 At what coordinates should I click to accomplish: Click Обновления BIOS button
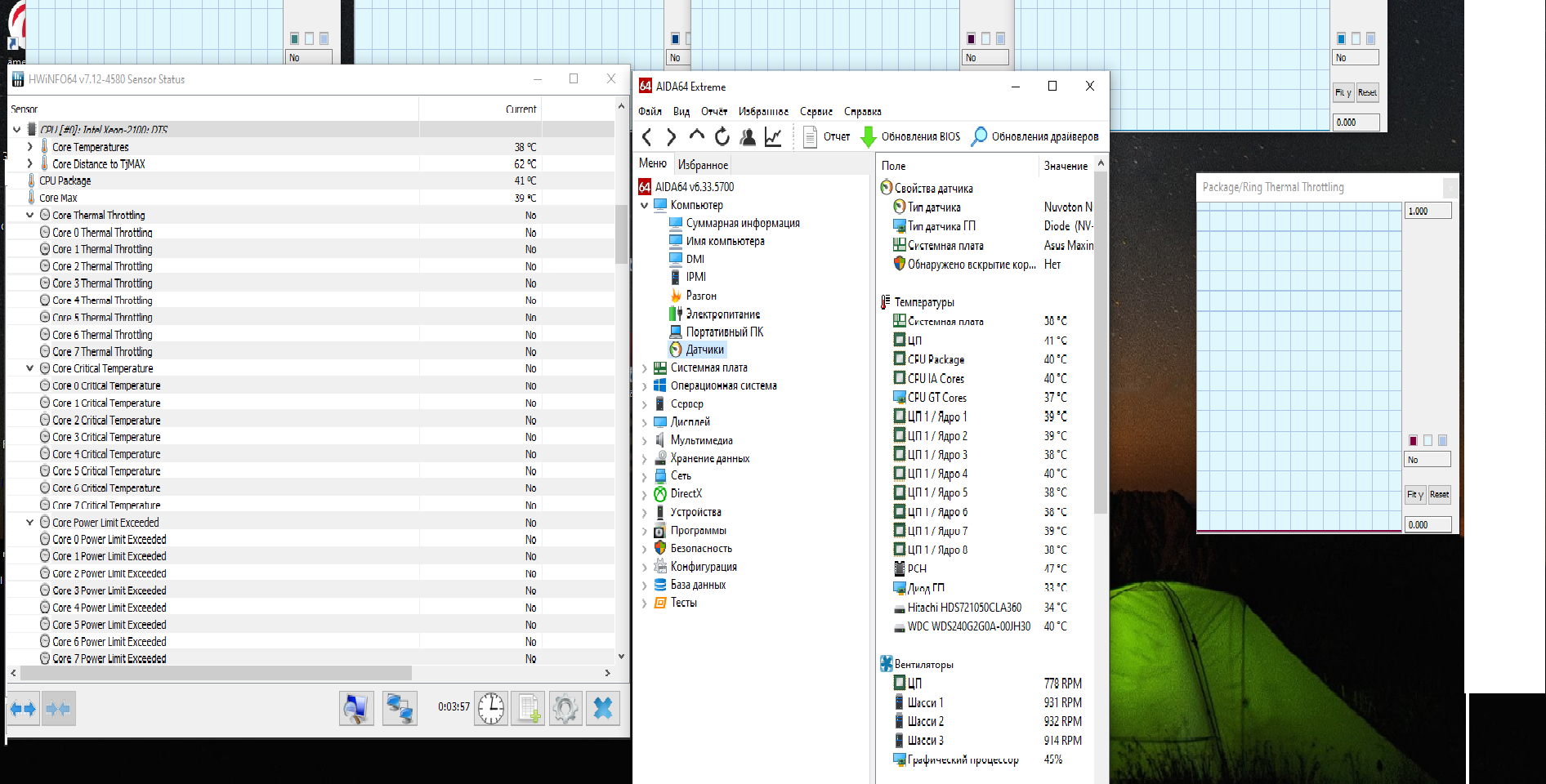tap(911, 136)
